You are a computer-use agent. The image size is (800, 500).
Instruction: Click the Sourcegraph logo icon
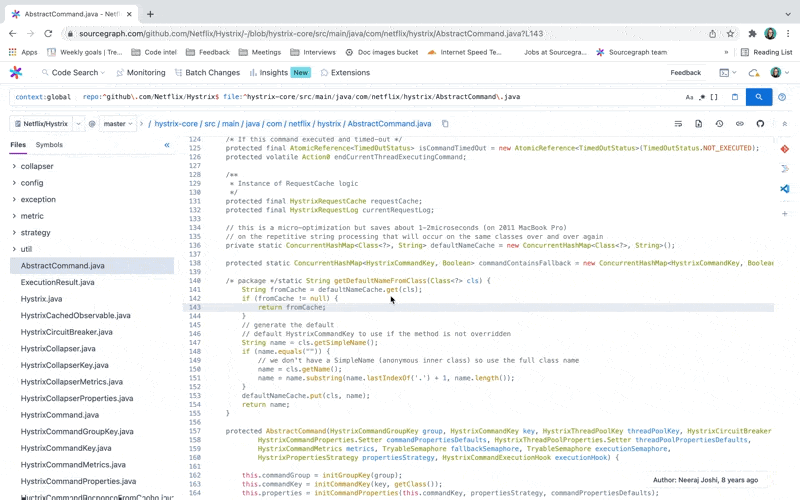tap(16, 73)
